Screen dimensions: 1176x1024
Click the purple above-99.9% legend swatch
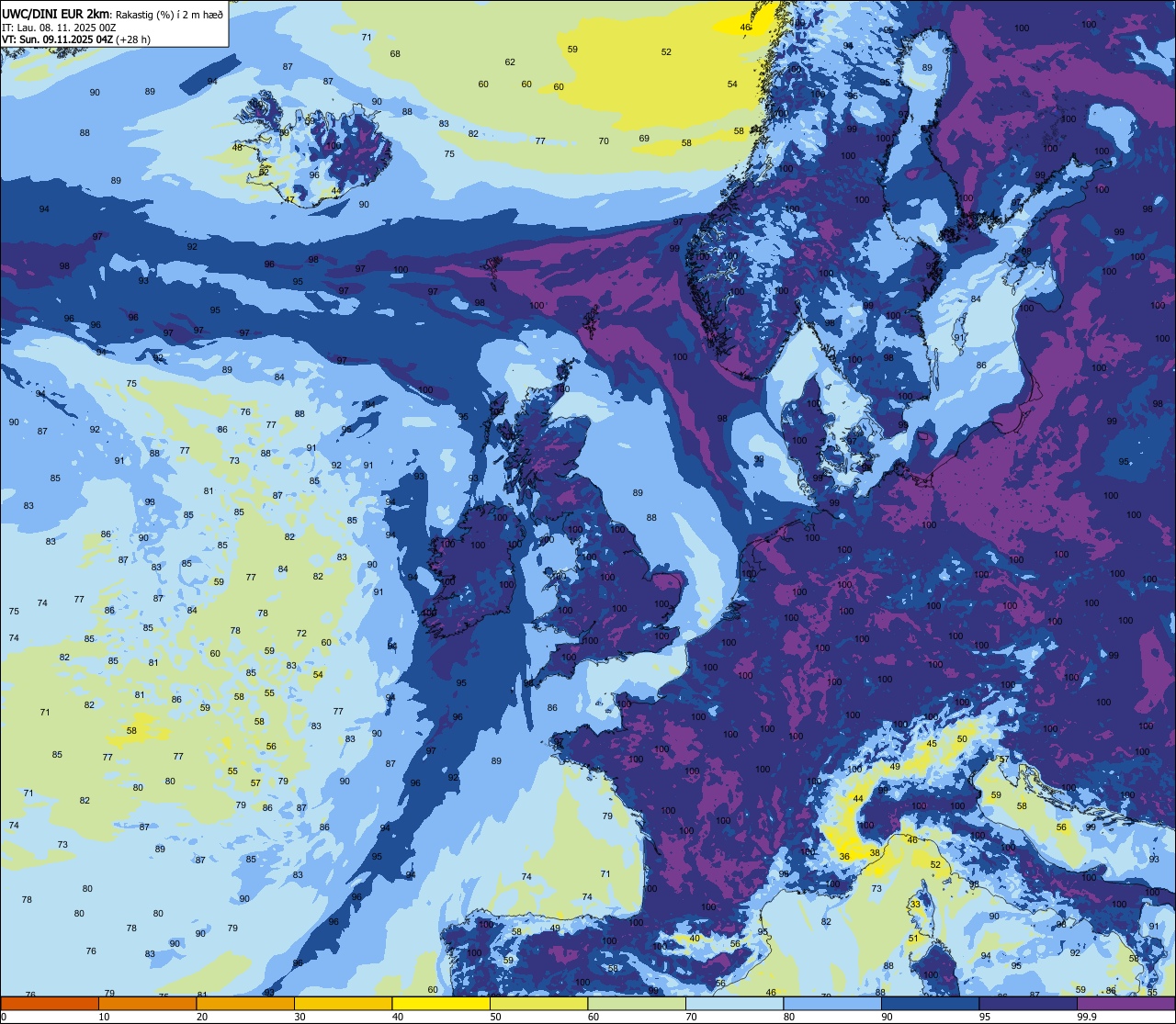pos(1125,1004)
